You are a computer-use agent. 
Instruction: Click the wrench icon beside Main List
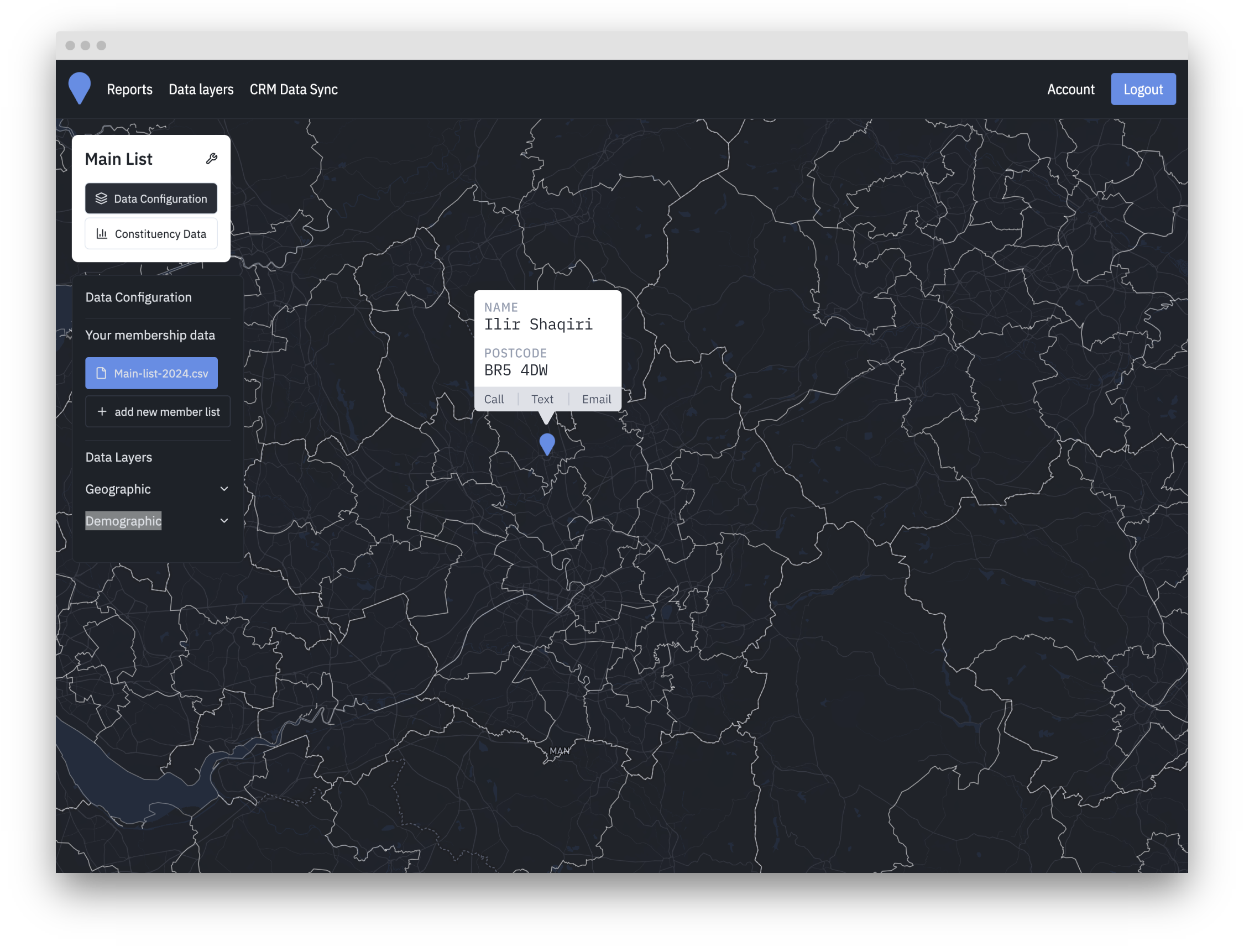(211, 159)
